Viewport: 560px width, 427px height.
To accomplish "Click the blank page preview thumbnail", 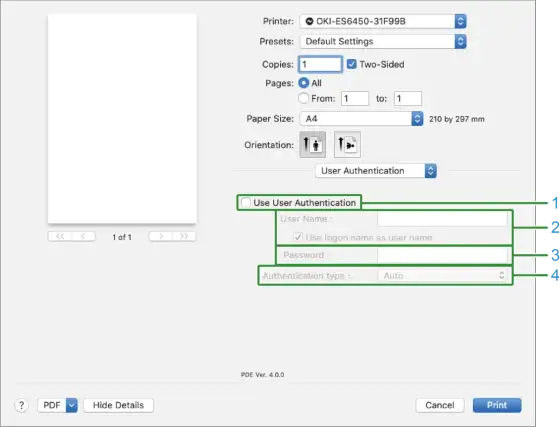I will [x=122, y=119].
